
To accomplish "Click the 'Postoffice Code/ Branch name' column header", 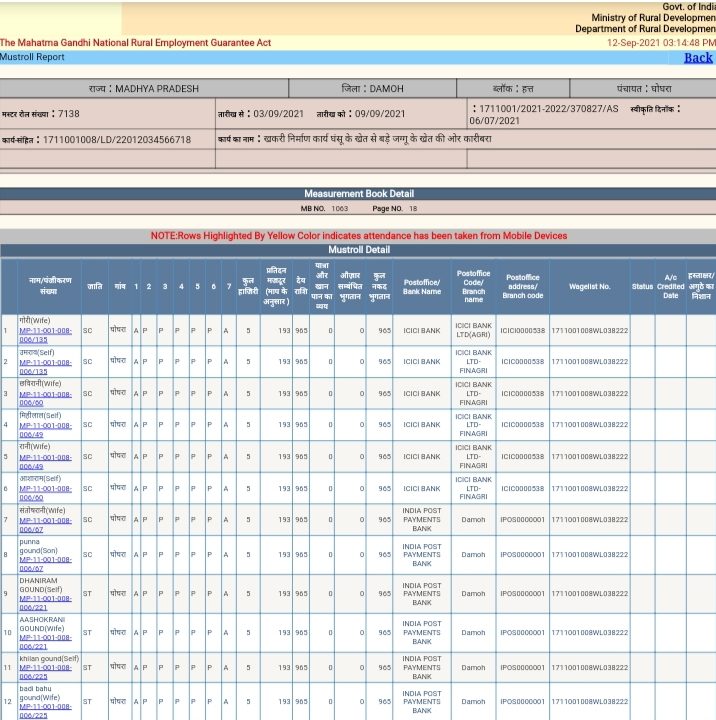I will pyautogui.click(x=473, y=286).
